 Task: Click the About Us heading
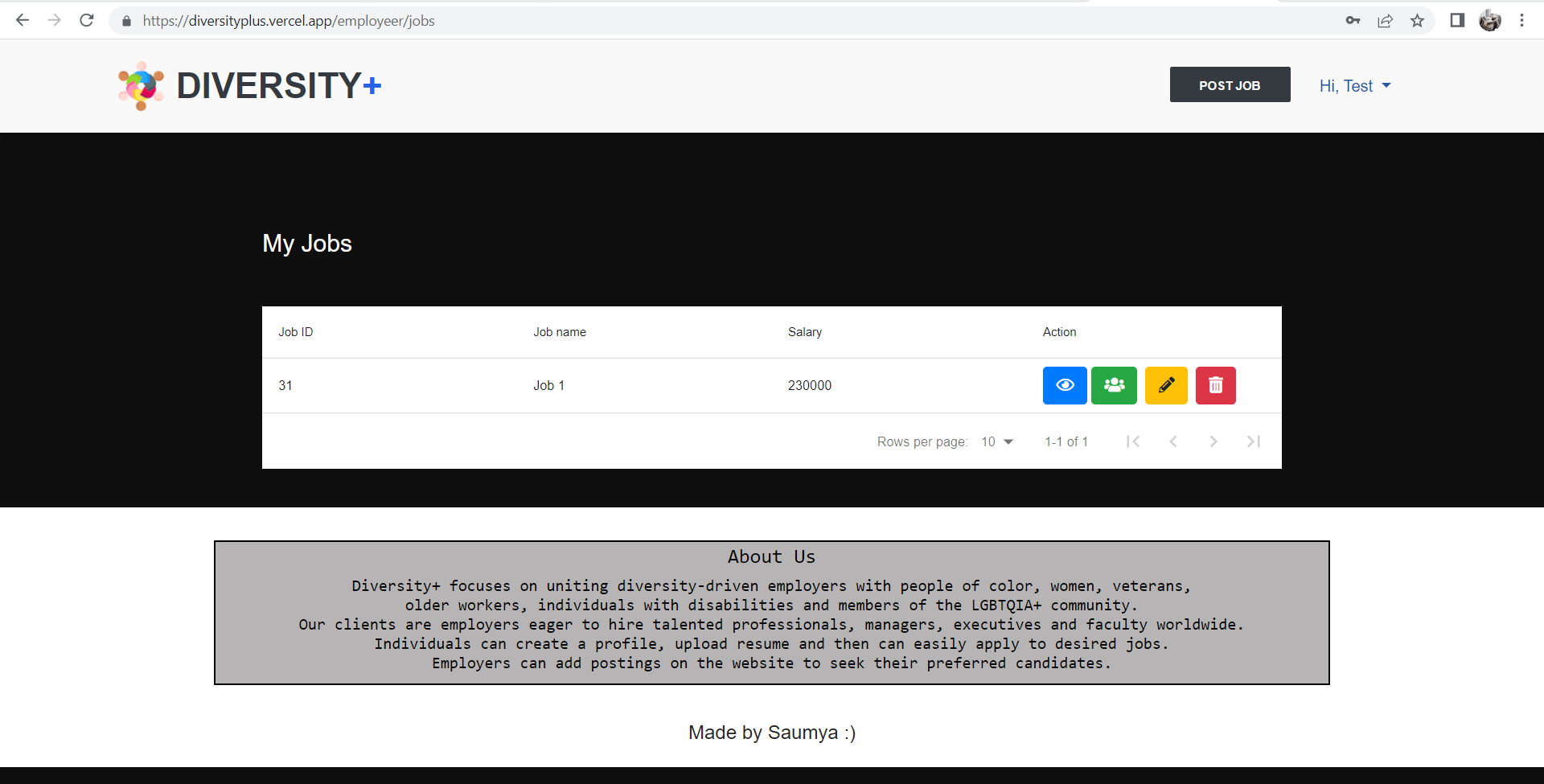click(x=772, y=556)
